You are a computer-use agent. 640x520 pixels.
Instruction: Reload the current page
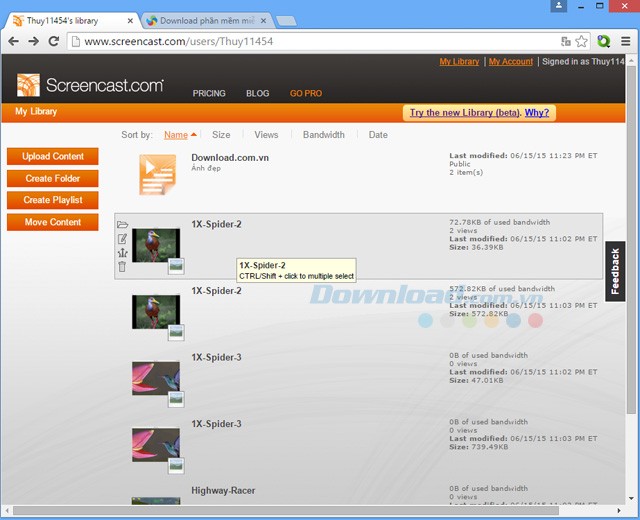pos(54,41)
